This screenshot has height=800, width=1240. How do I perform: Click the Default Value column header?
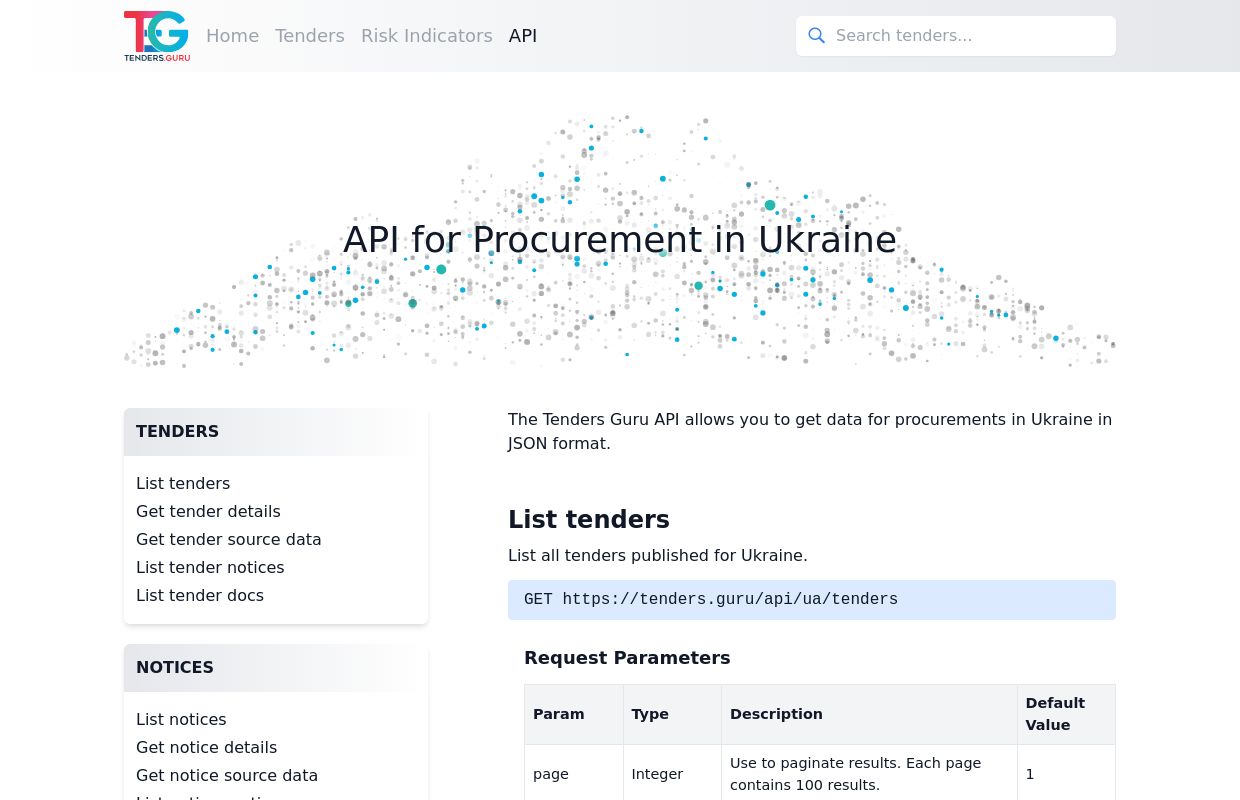click(1066, 714)
